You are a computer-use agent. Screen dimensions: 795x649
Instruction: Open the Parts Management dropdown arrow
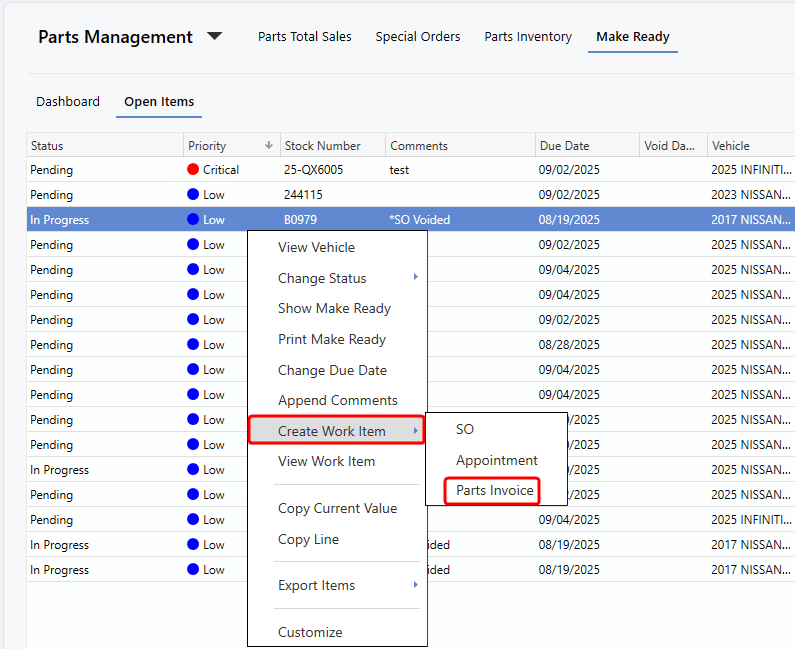(x=215, y=37)
